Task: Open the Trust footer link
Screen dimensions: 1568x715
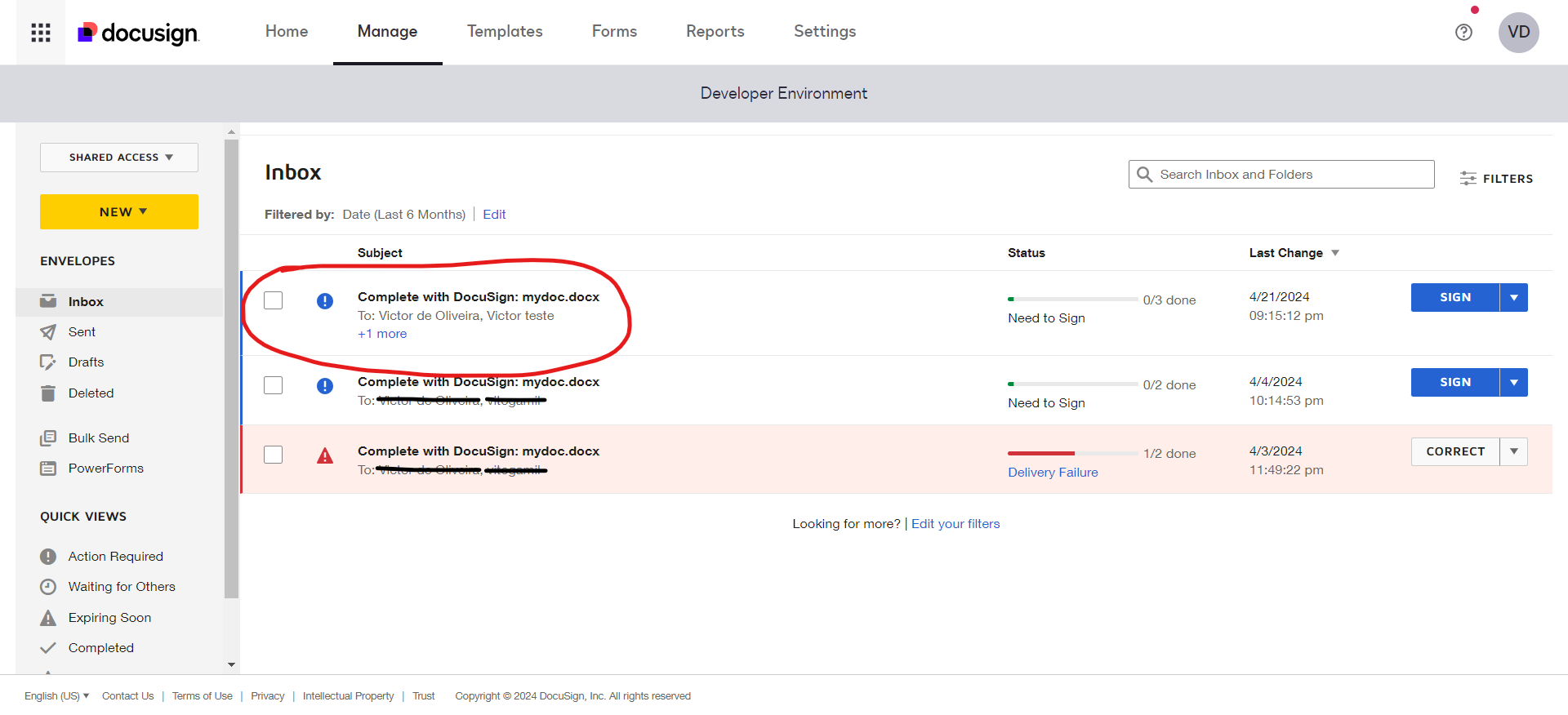Action: 423,696
